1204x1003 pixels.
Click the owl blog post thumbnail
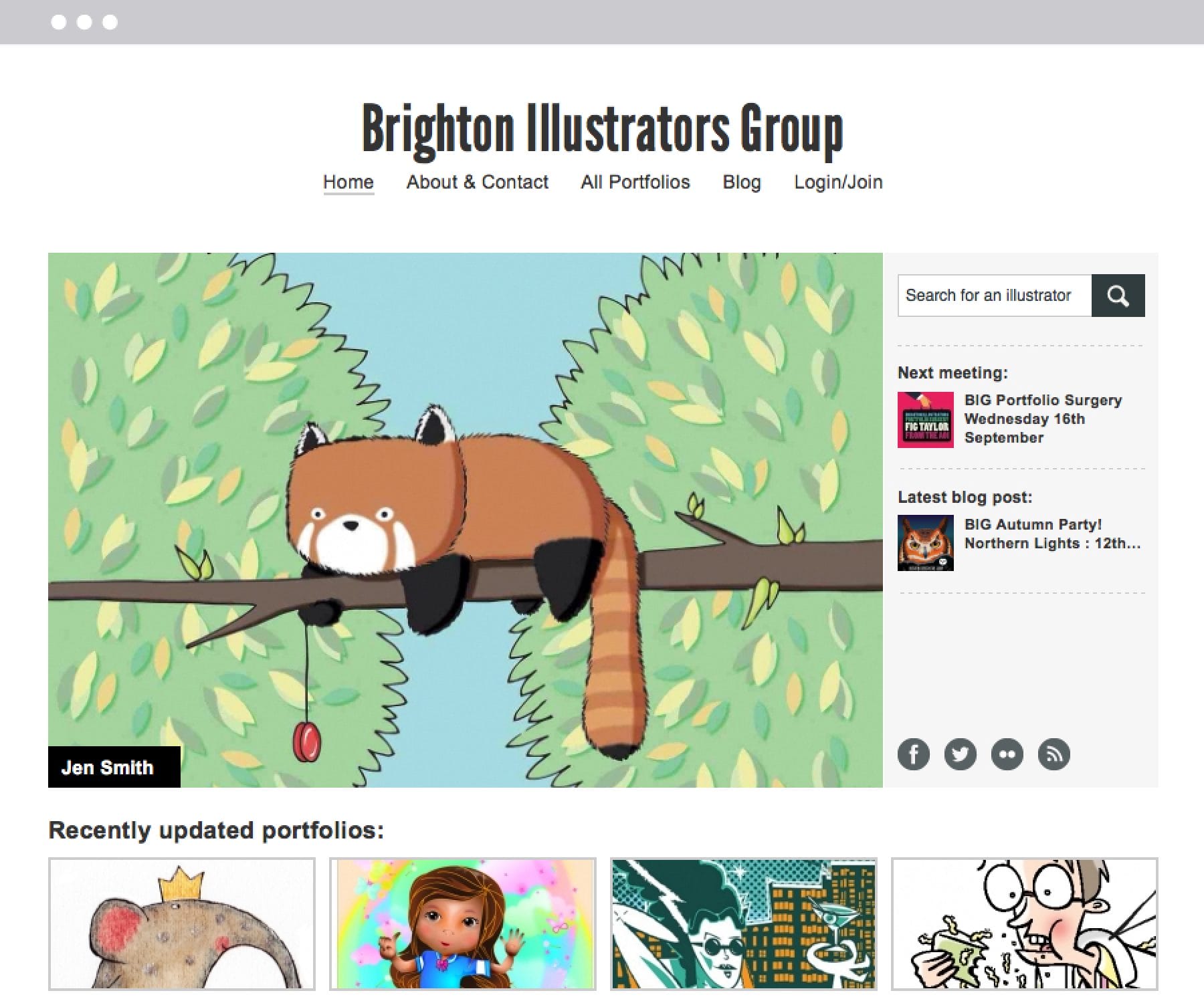[925, 543]
